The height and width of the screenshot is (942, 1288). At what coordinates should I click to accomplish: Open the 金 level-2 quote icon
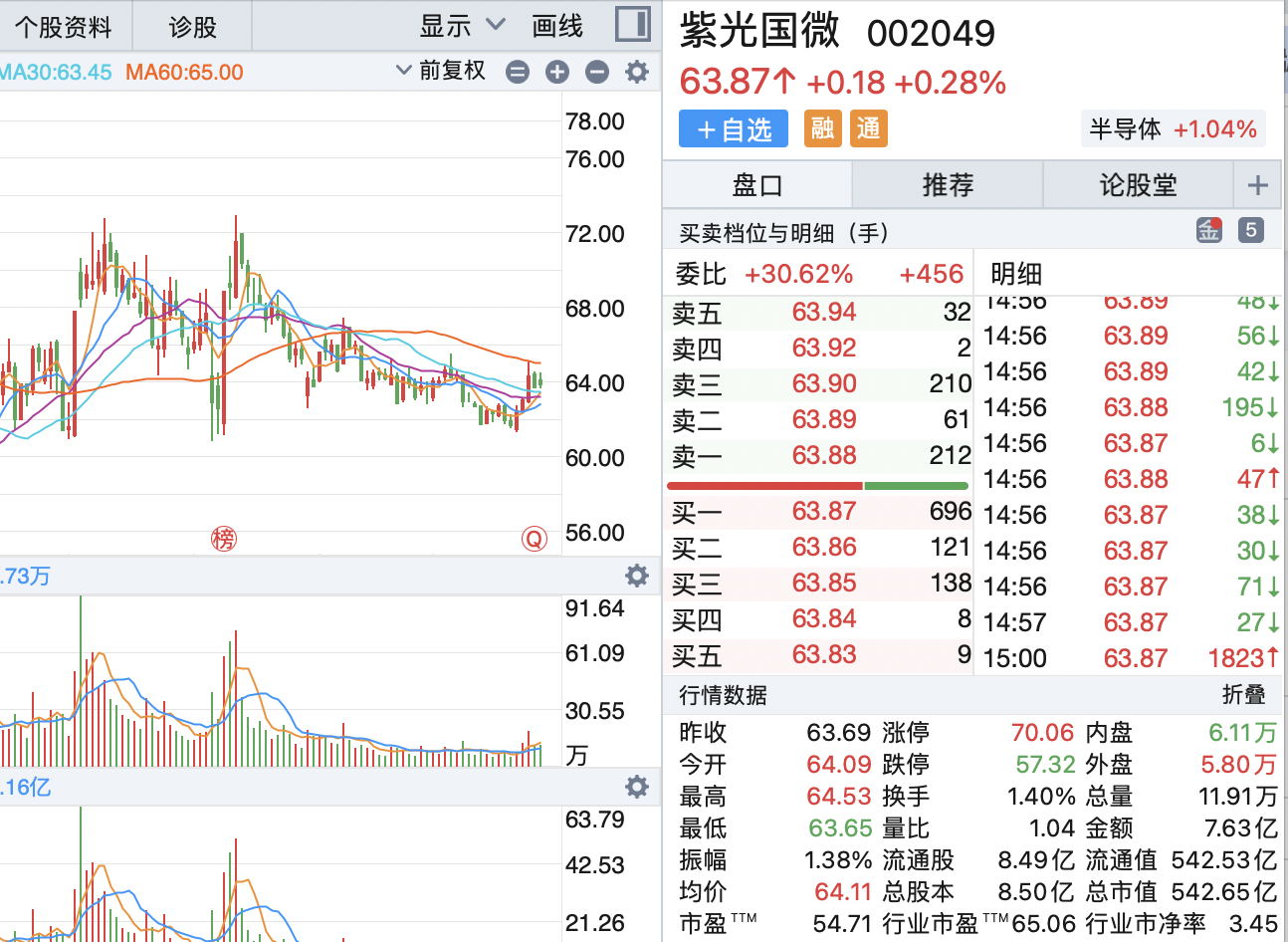pyautogui.click(x=1209, y=230)
